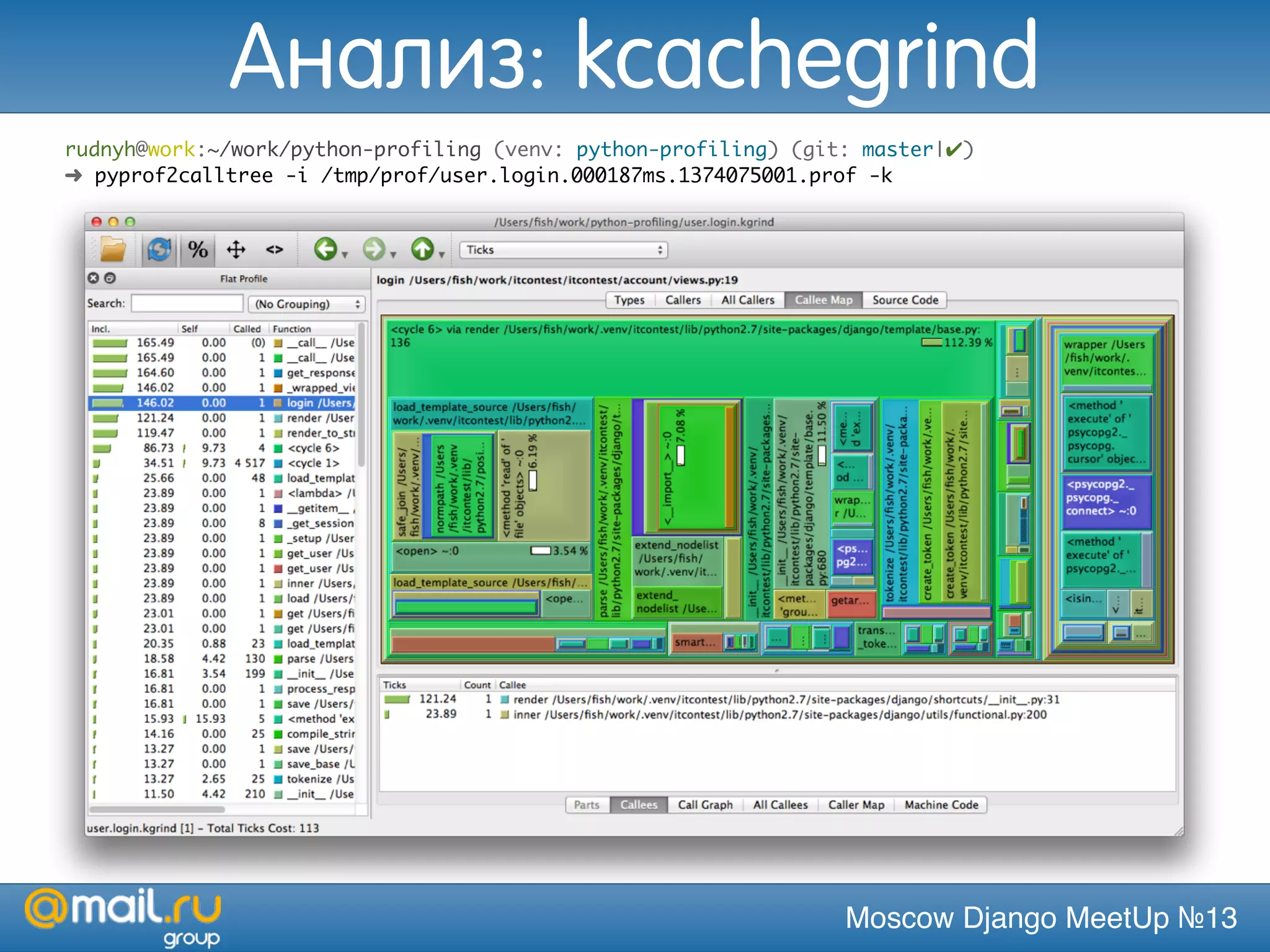Select the _wrapped_view function row

click(223, 387)
